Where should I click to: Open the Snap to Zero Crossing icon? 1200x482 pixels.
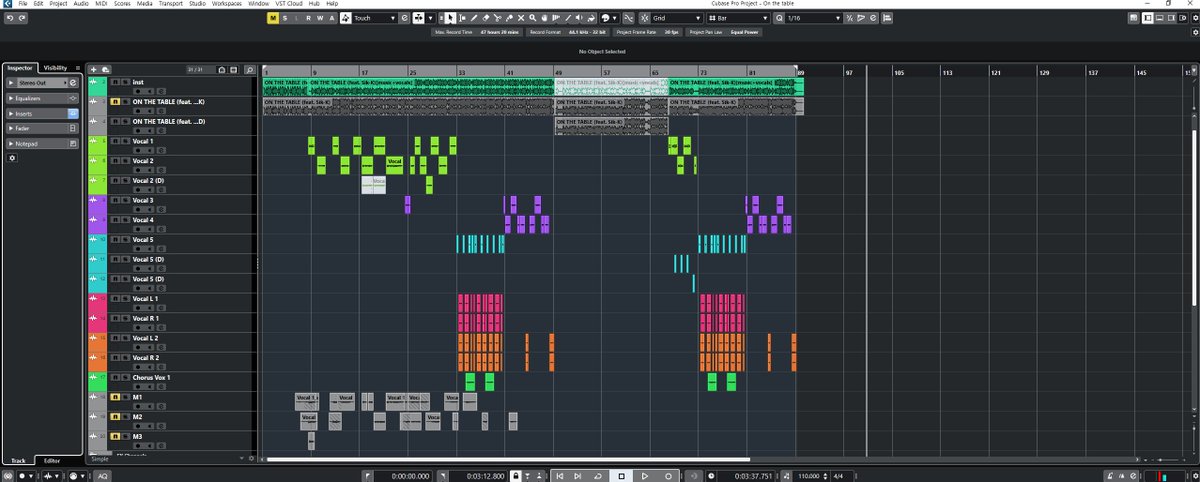pos(628,18)
